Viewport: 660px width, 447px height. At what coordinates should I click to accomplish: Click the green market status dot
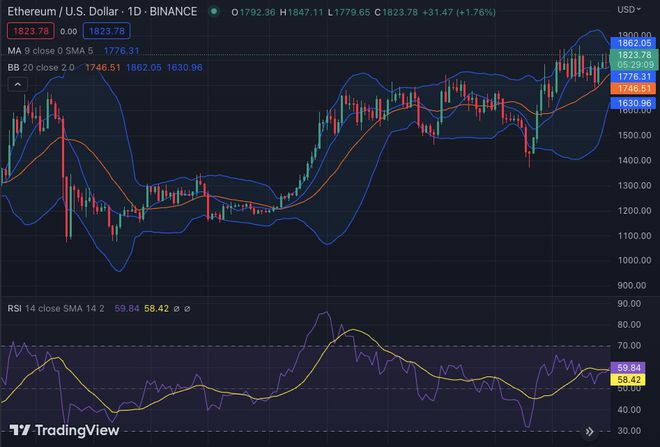(214, 12)
